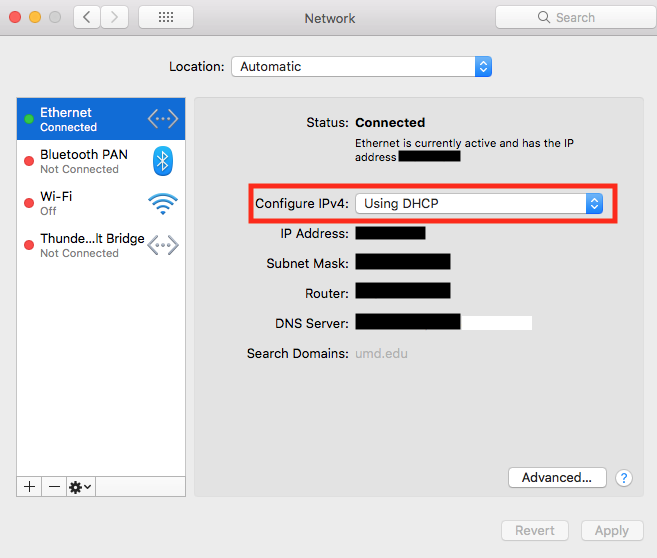Click in the Search field
This screenshot has width=657, height=558.
575,17
